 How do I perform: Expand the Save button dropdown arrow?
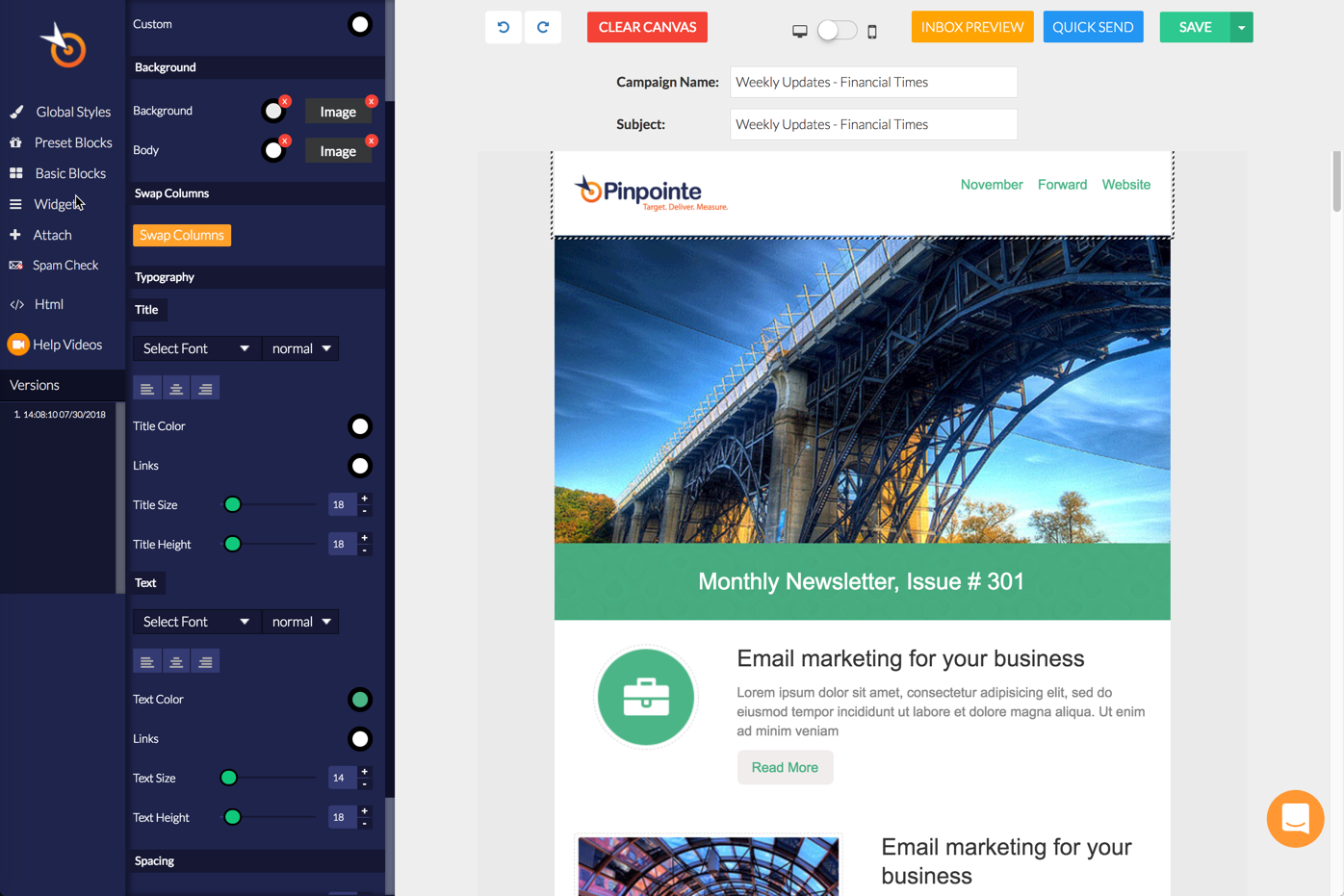(1240, 27)
